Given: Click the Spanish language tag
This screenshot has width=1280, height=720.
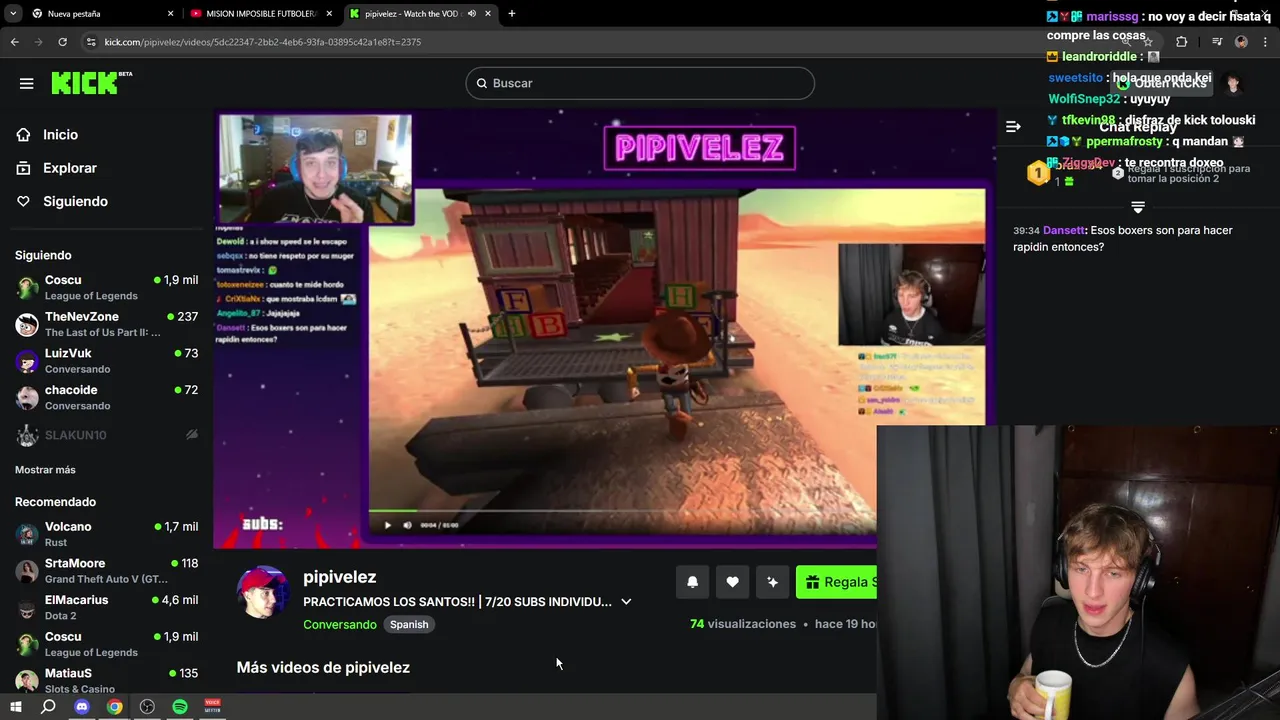Looking at the screenshot, I should click(409, 624).
